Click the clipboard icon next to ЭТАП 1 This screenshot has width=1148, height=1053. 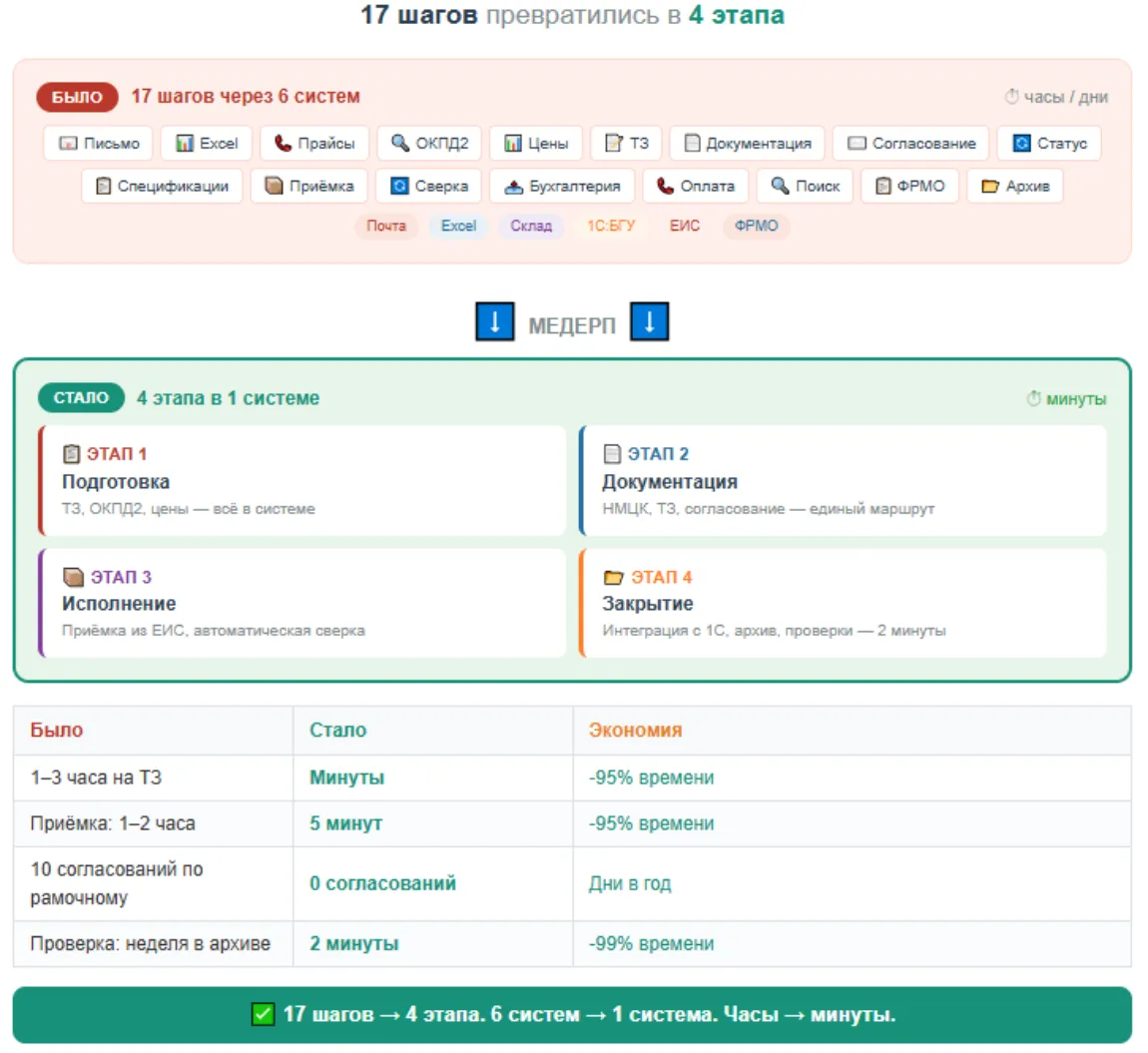71,454
